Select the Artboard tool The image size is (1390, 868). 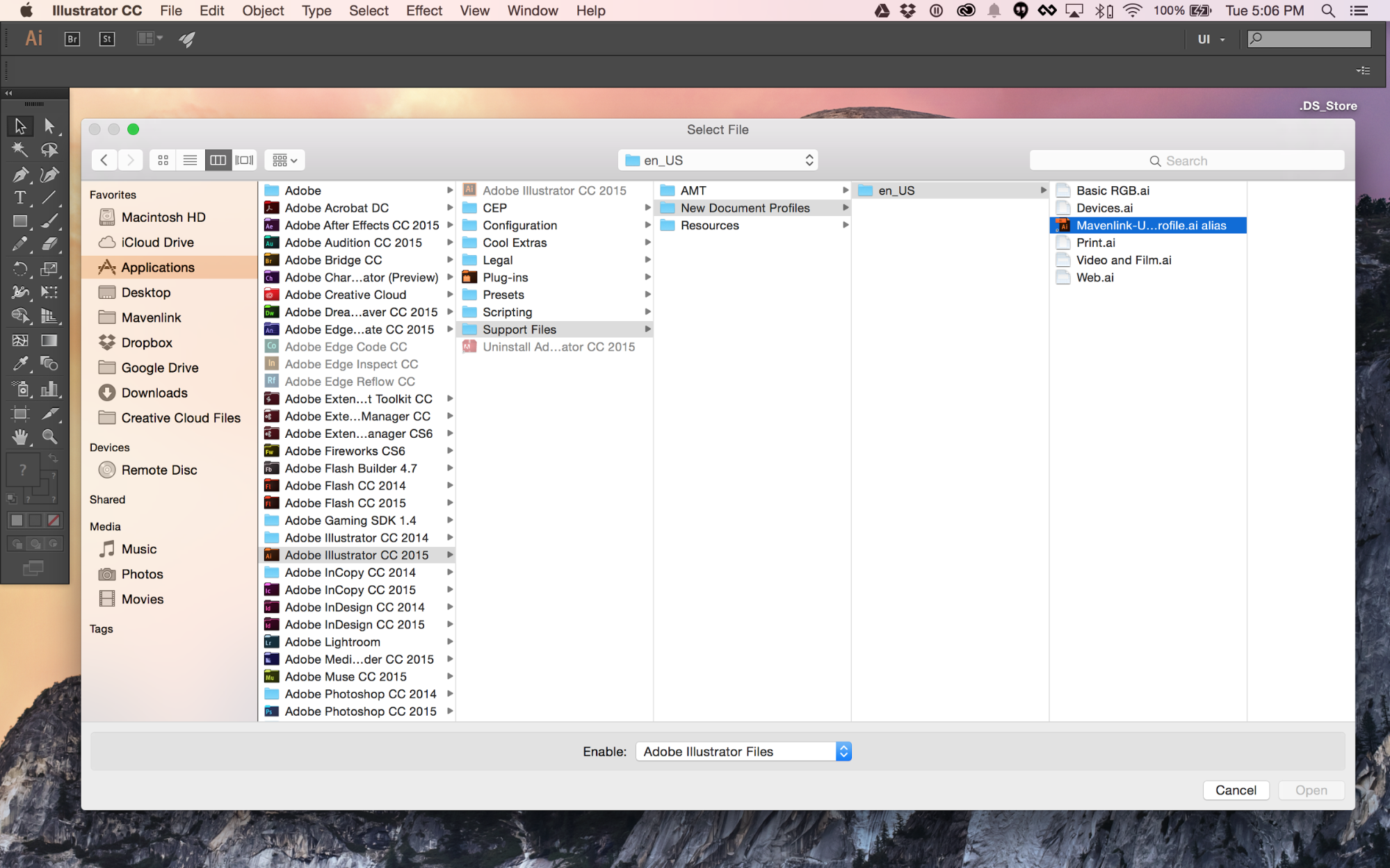[19, 413]
